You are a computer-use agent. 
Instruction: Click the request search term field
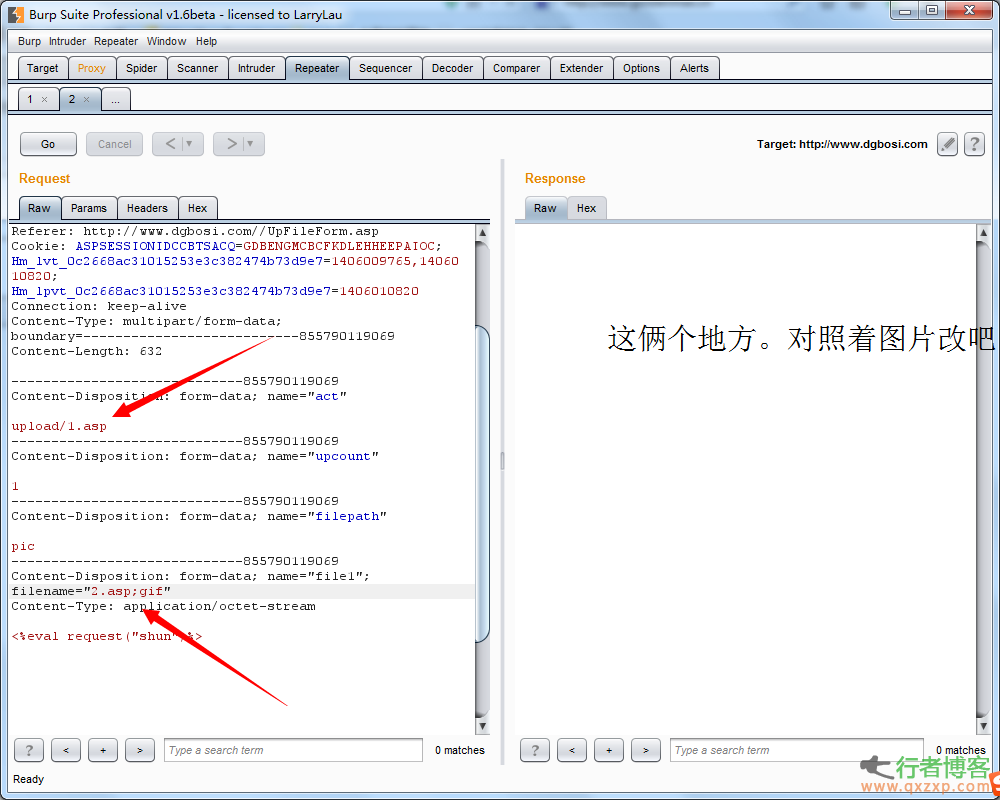[x=293, y=750]
